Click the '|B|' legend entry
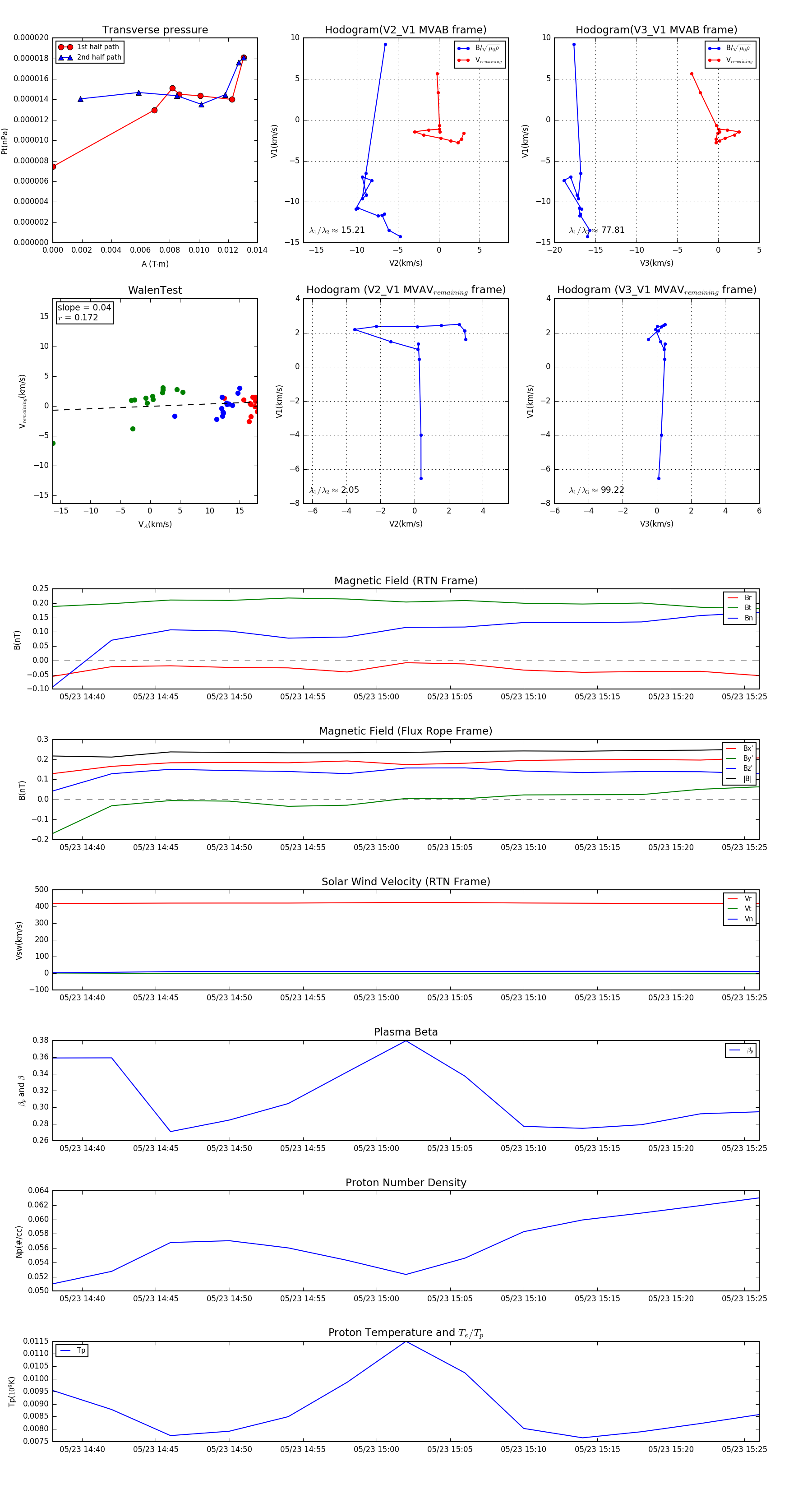The width and height of the screenshot is (812, 1489). point(739,779)
